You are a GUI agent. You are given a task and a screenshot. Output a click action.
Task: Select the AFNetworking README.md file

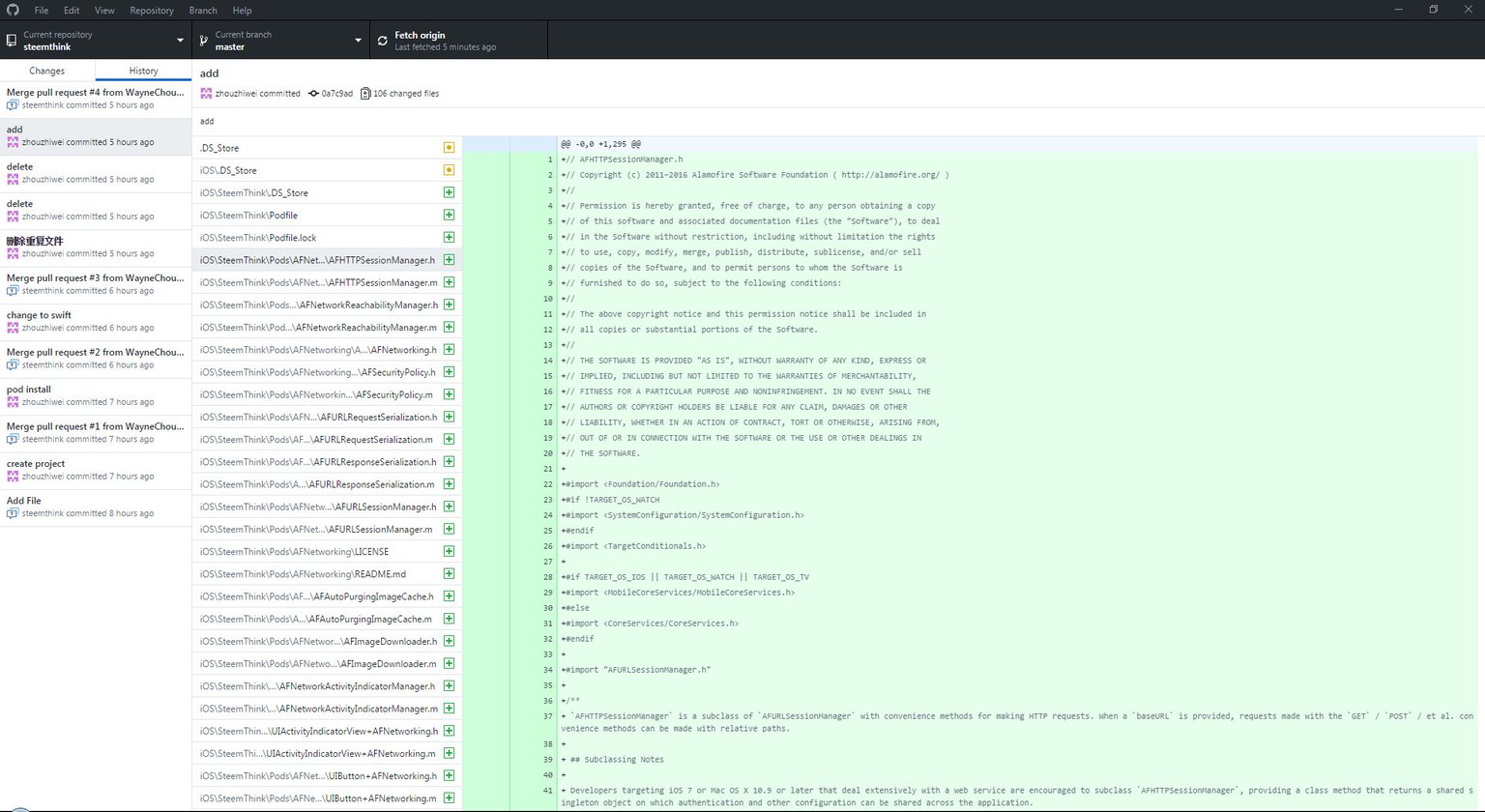327,574
